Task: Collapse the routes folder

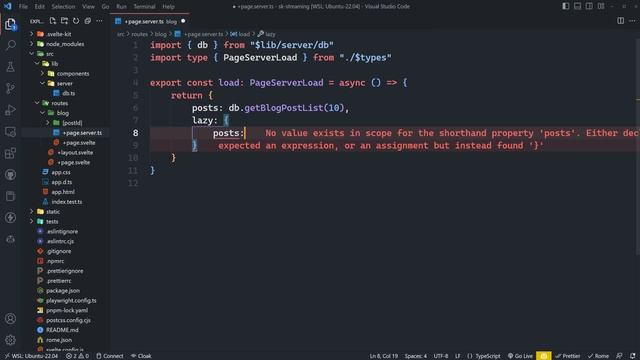Action: coord(37,103)
